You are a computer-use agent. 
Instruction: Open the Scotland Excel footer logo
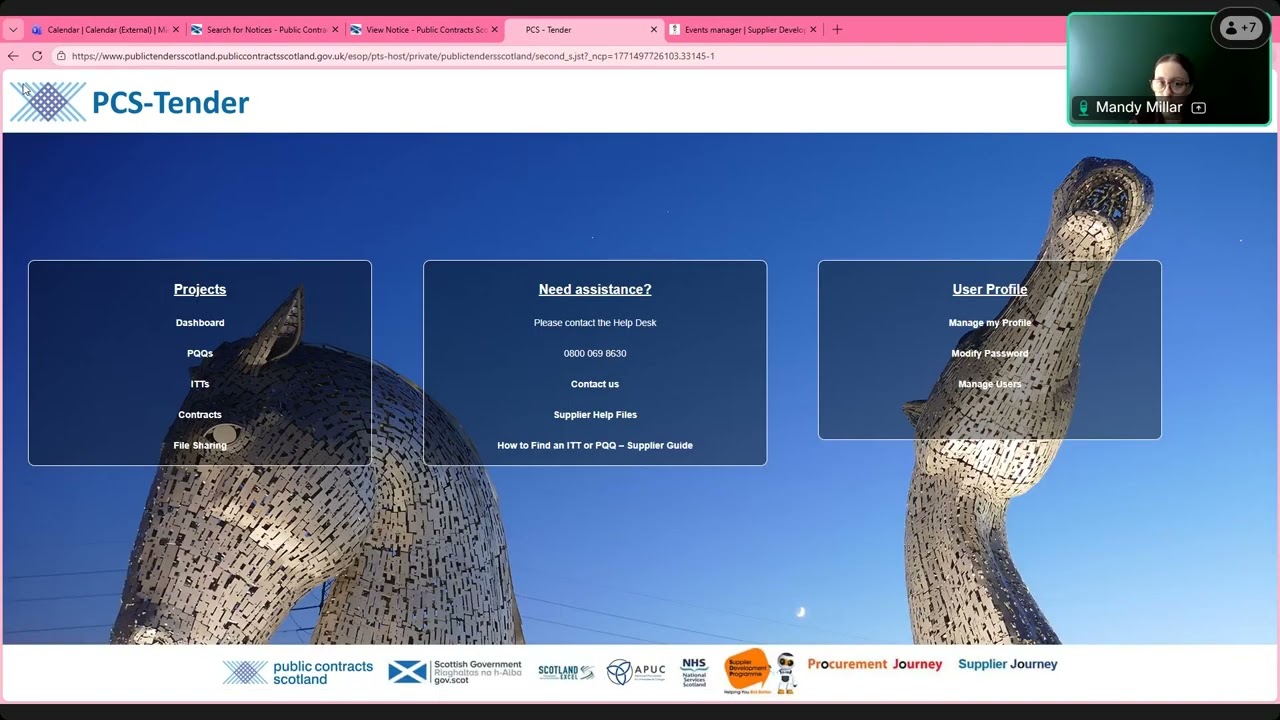[566, 672]
